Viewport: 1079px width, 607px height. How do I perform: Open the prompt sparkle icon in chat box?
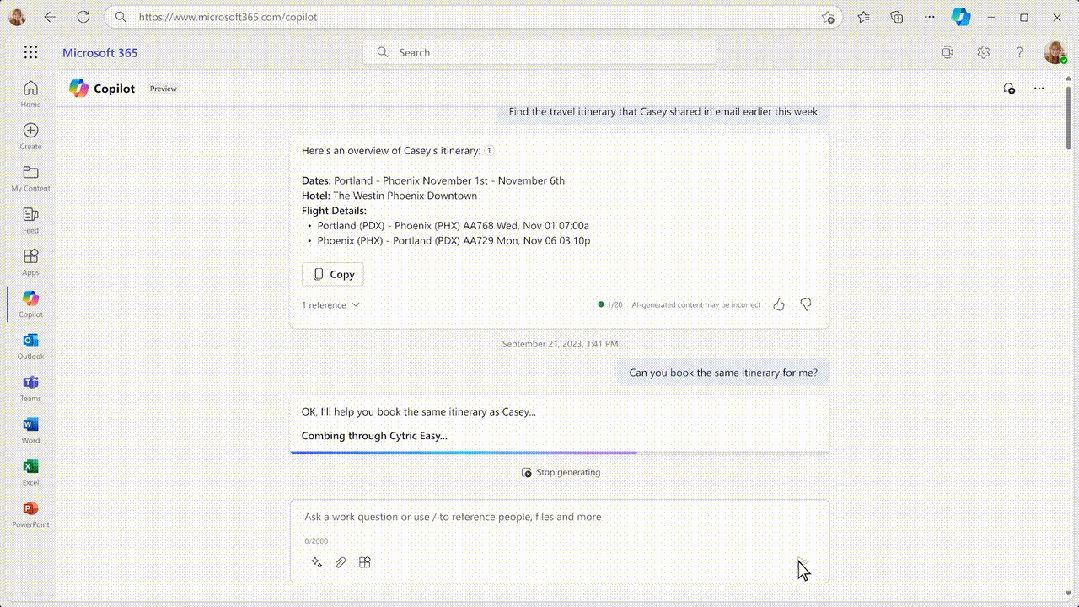coord(317,562)
